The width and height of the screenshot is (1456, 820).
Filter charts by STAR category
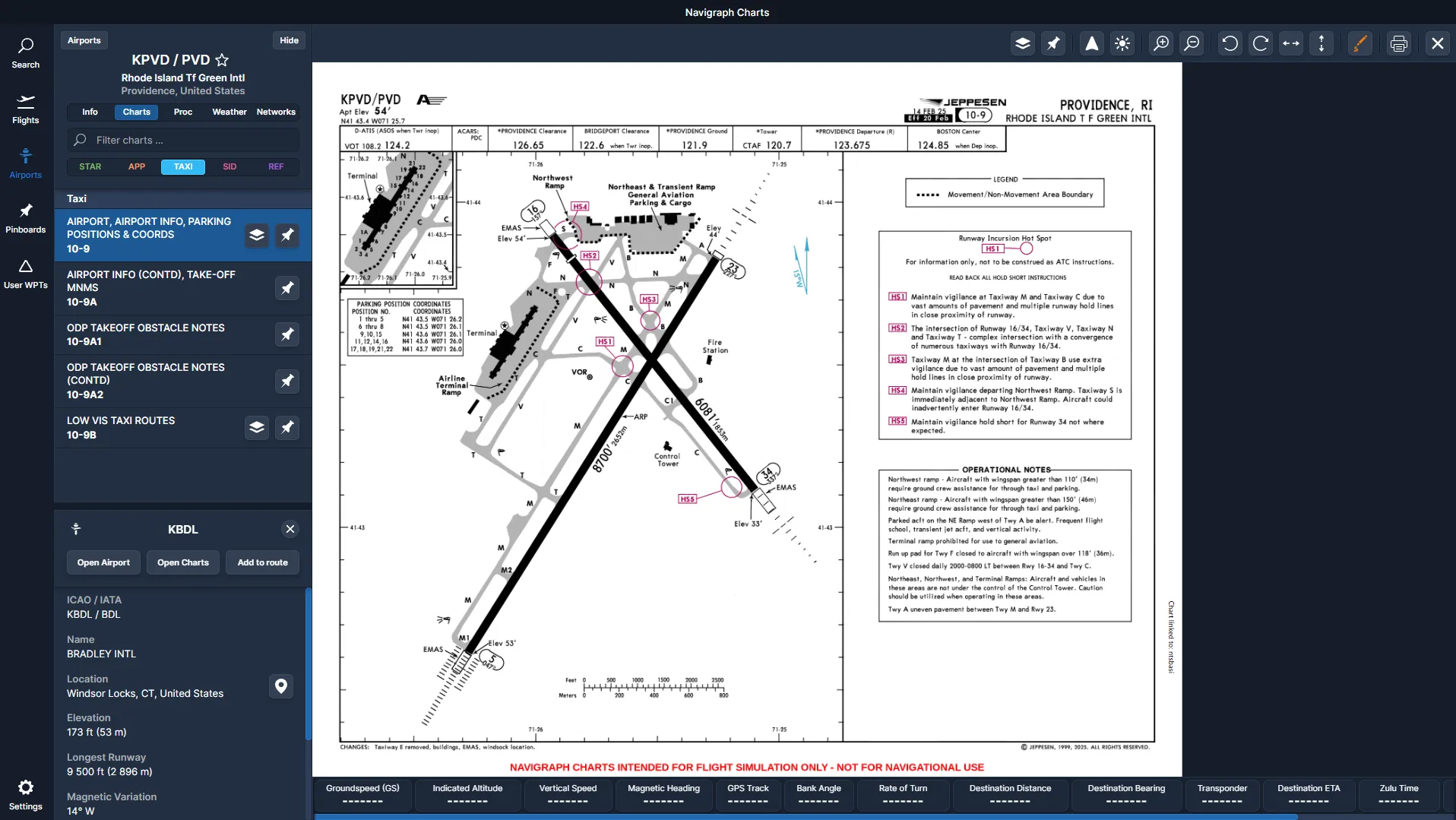coord(90,166)
